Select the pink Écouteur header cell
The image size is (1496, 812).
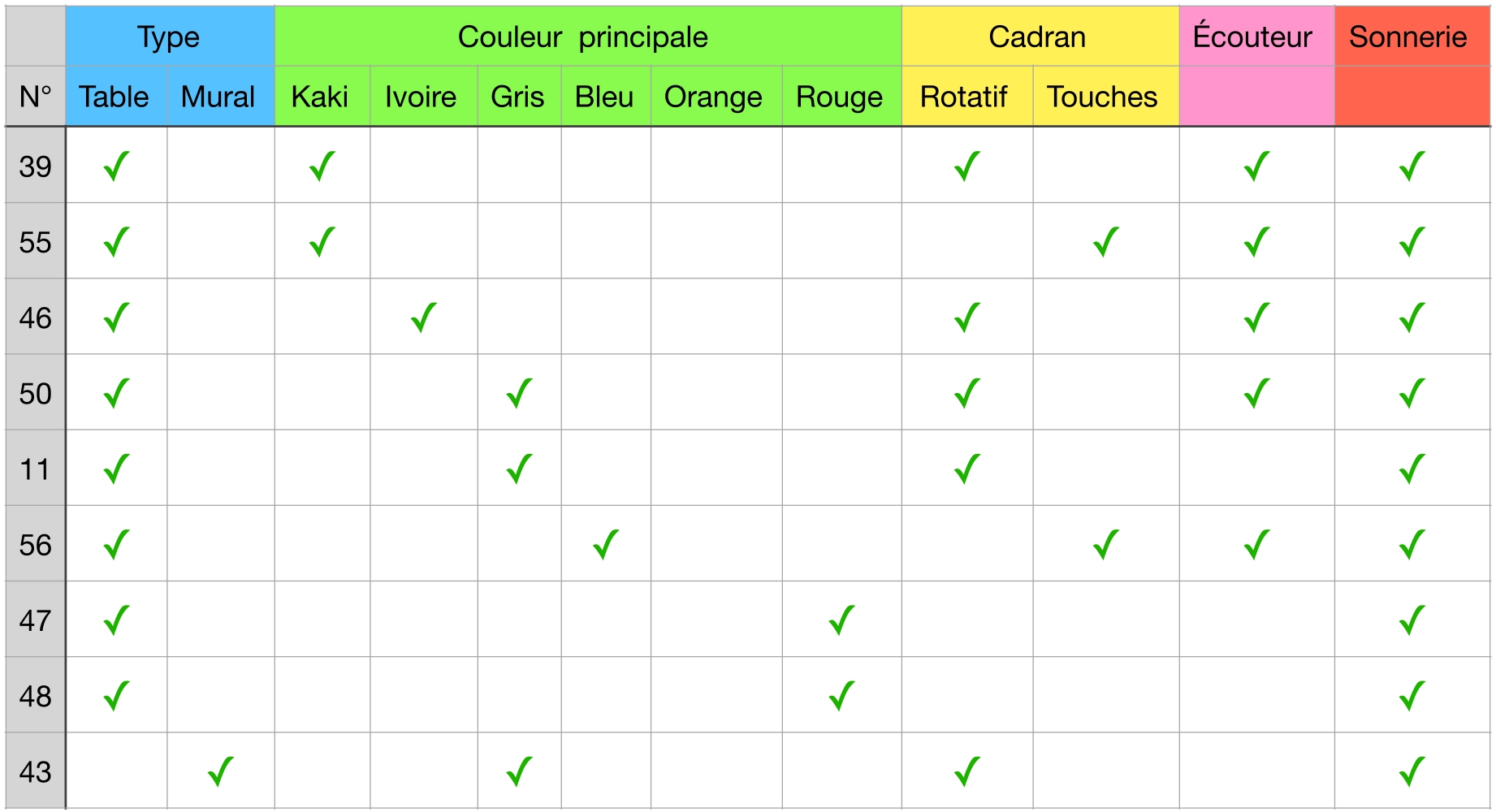1252,37
